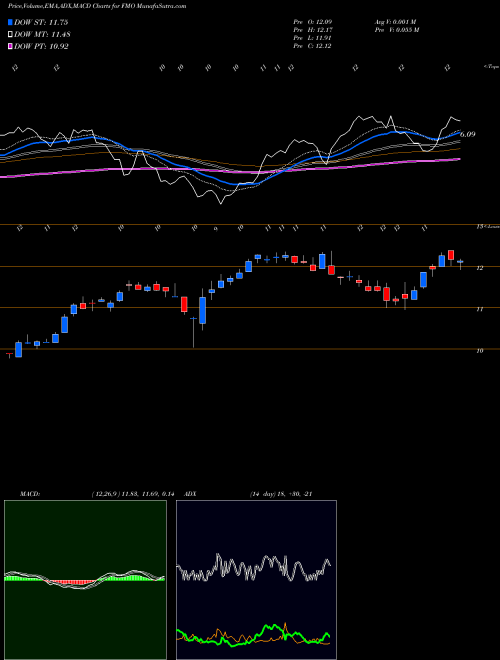Click the 13 price axis label
Screen dimensions: 500x660
[x=479, y=226]
